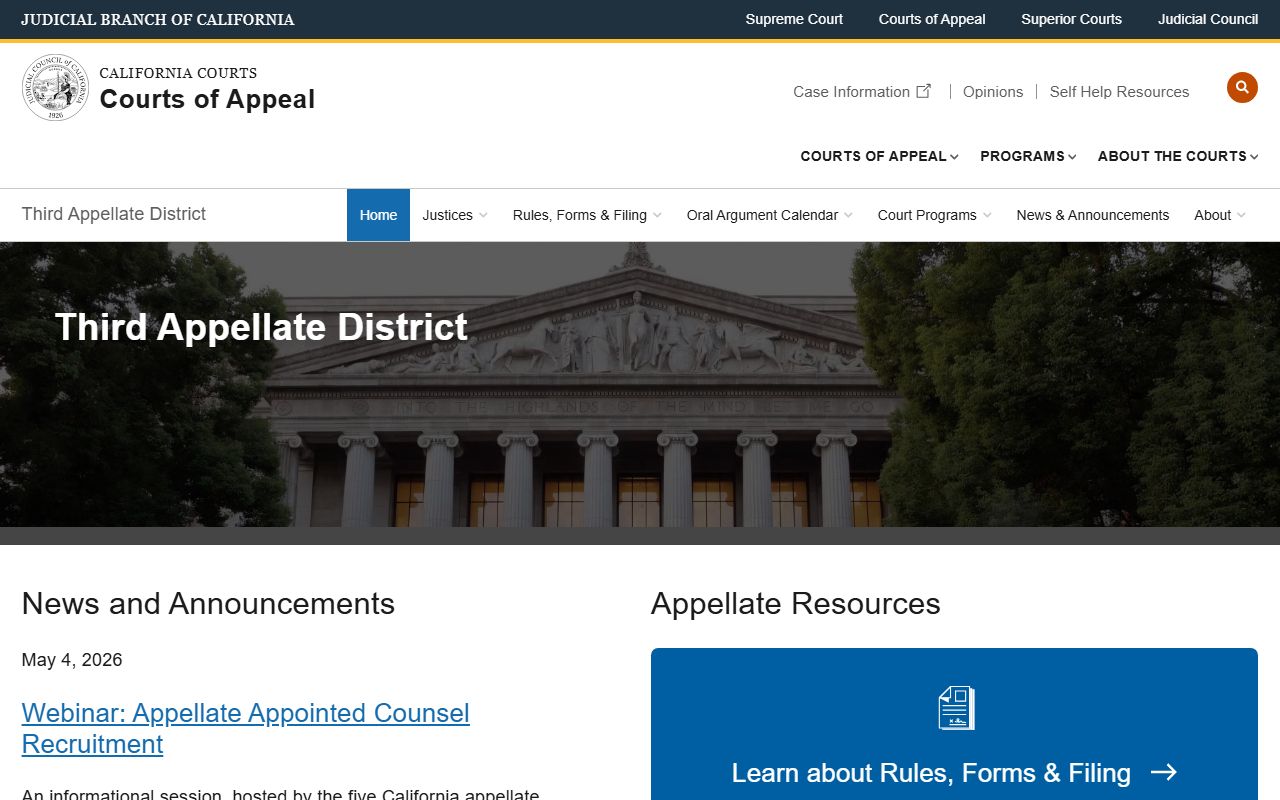Open the Webinar: Appellate Appointed Counsel Recruitment article

point(245,728)
